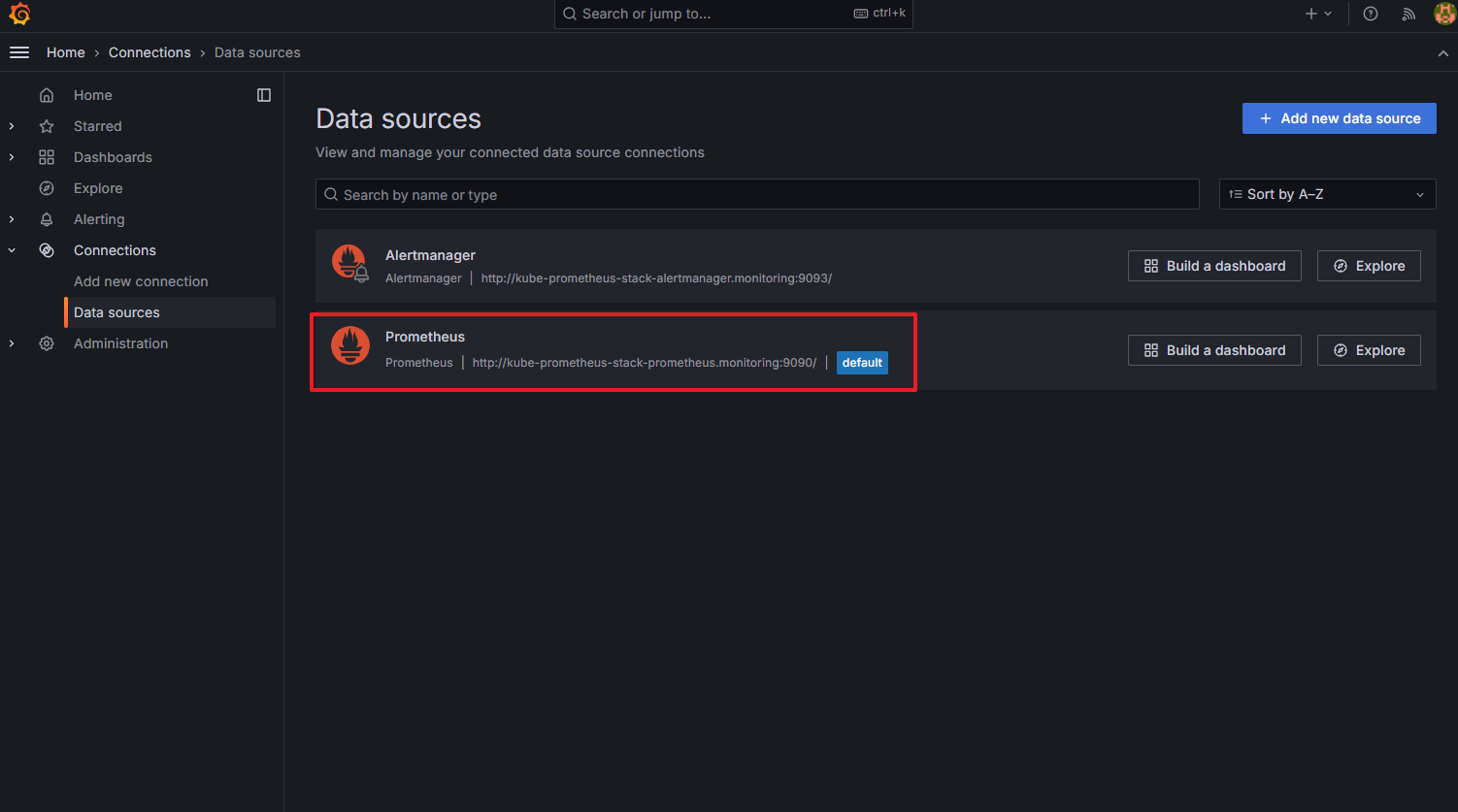Open the Help question mark icon
The width and height of the screenshot is (1458, 812).
point(1371,14)
